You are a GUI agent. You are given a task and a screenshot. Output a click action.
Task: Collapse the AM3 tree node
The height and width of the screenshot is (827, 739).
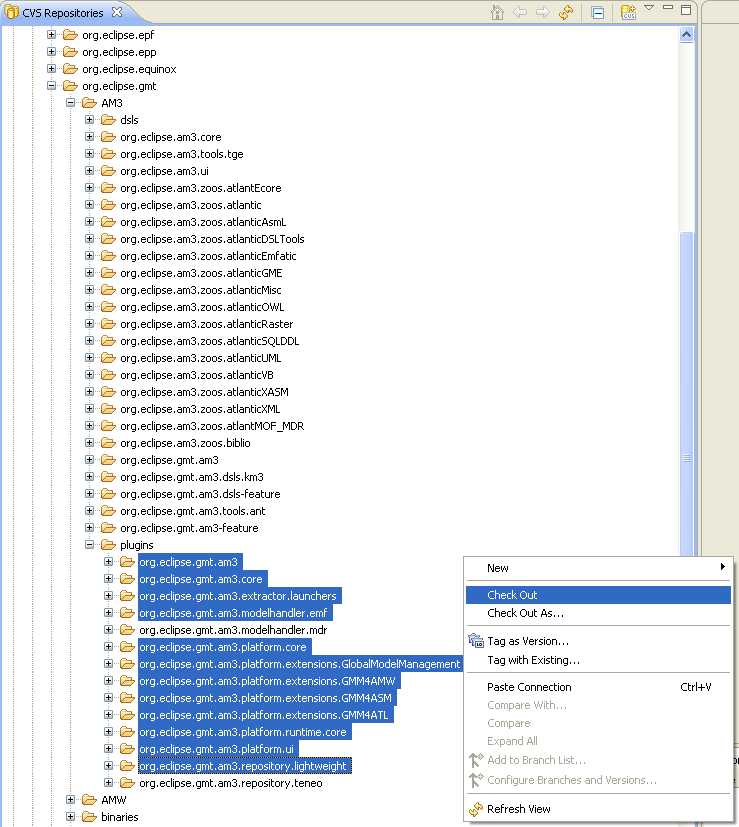(x=71, y=102)
